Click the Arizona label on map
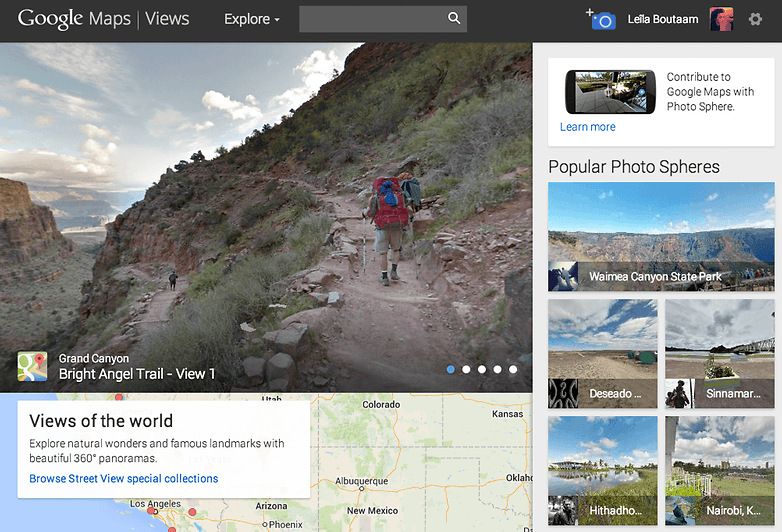782x532 pixels. point(271,506)
